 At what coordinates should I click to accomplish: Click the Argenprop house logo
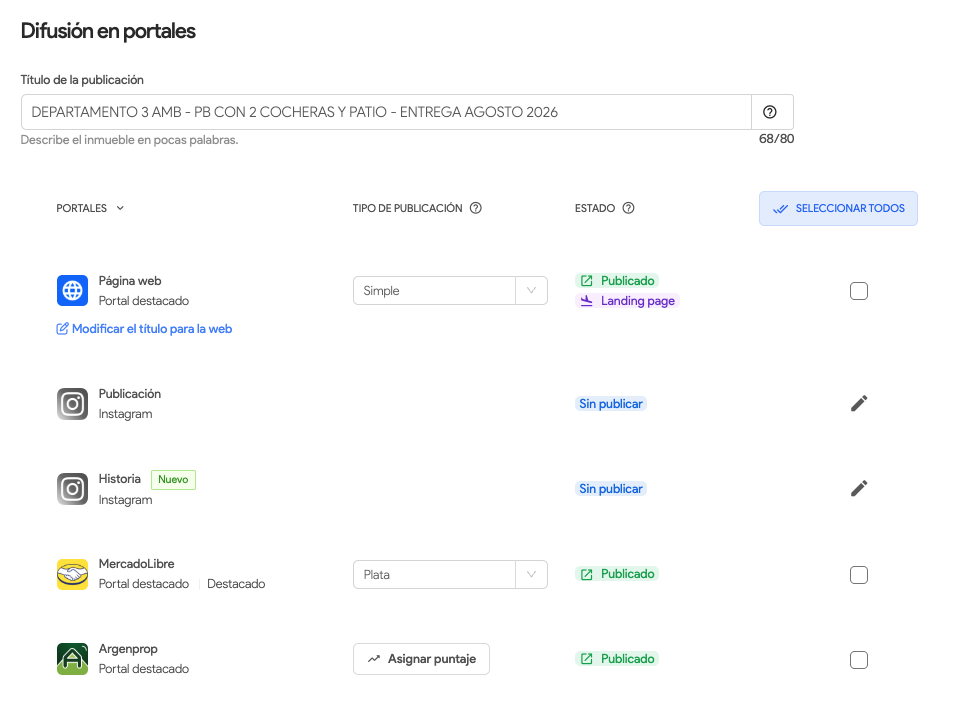72,659
